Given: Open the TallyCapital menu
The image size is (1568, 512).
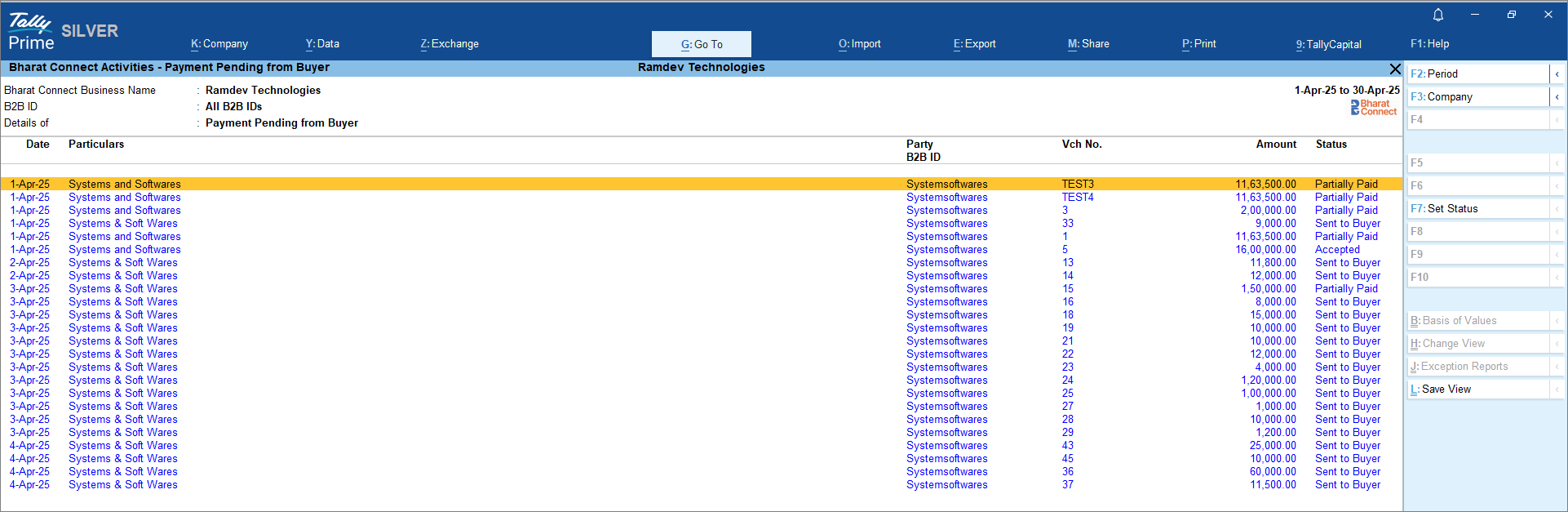Looking at the screenshot, I should [x=1328, y=44].
